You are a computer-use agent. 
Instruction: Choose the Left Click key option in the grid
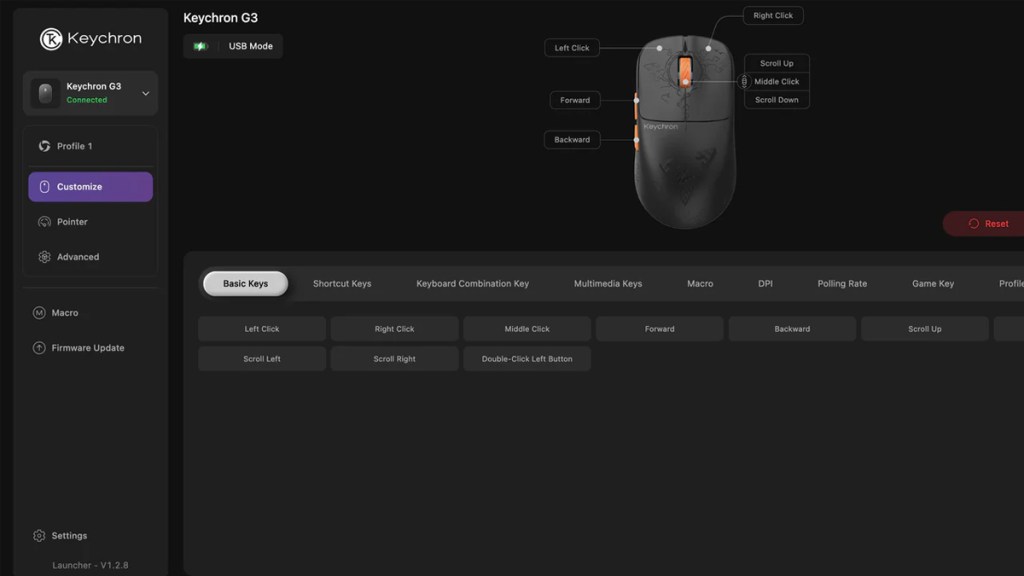pyautogui.click(x=262, y=329)
